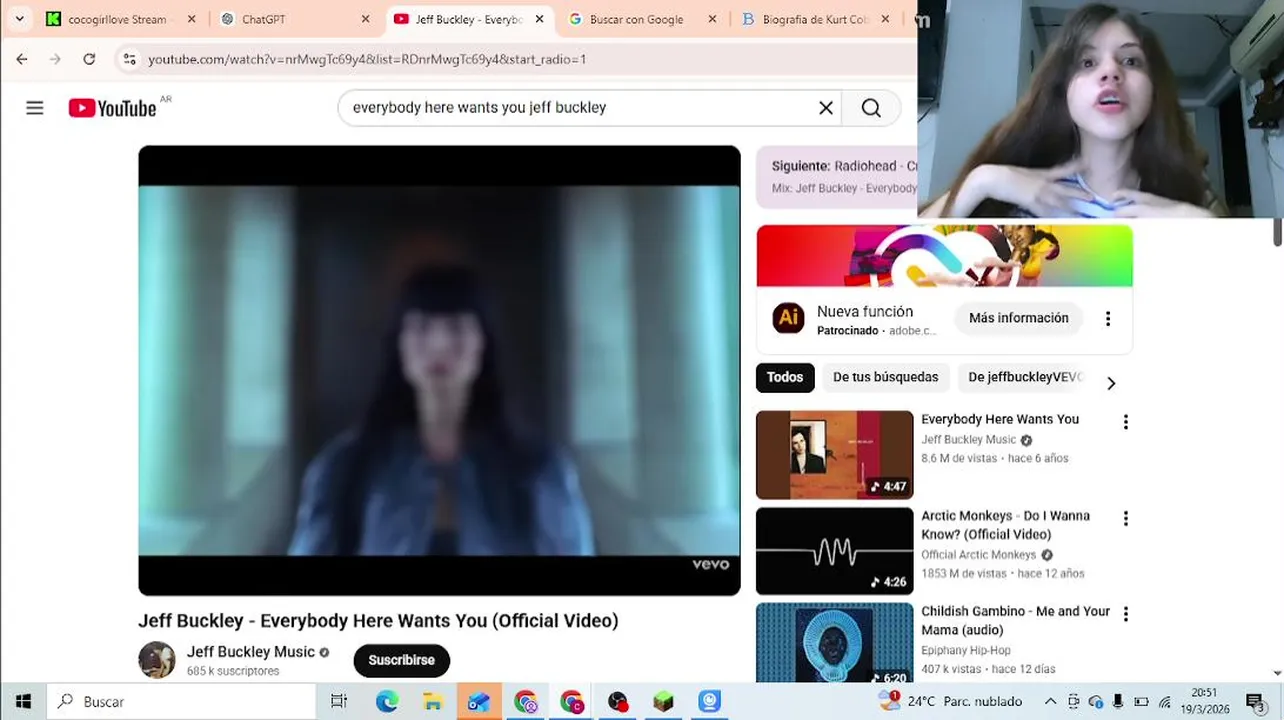The height and width of the screenshot is (720, 1284).
Task: Click the Epiphany Hip-Hop channel name
Action: [966, 650]
